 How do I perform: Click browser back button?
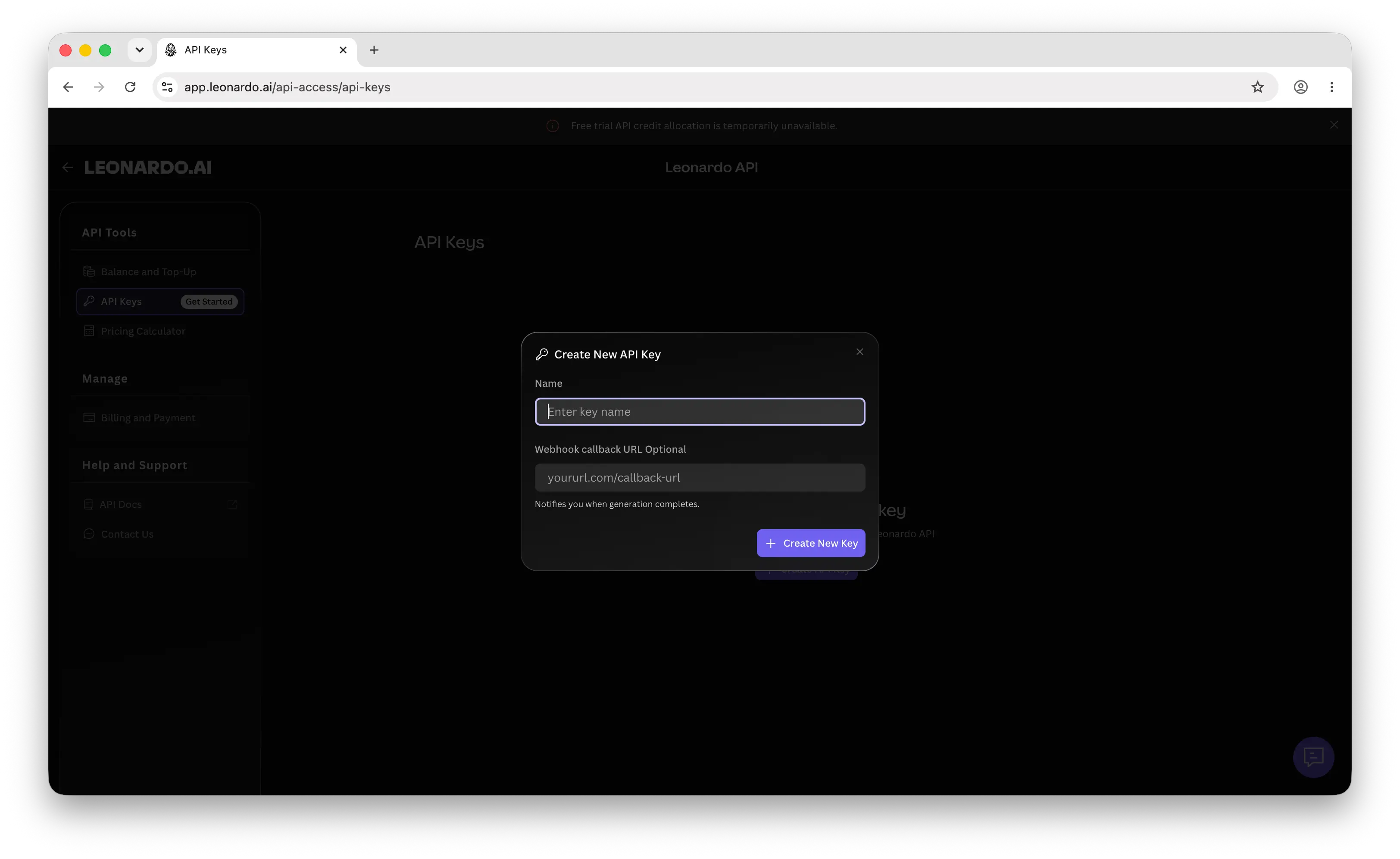coord(68,87)
